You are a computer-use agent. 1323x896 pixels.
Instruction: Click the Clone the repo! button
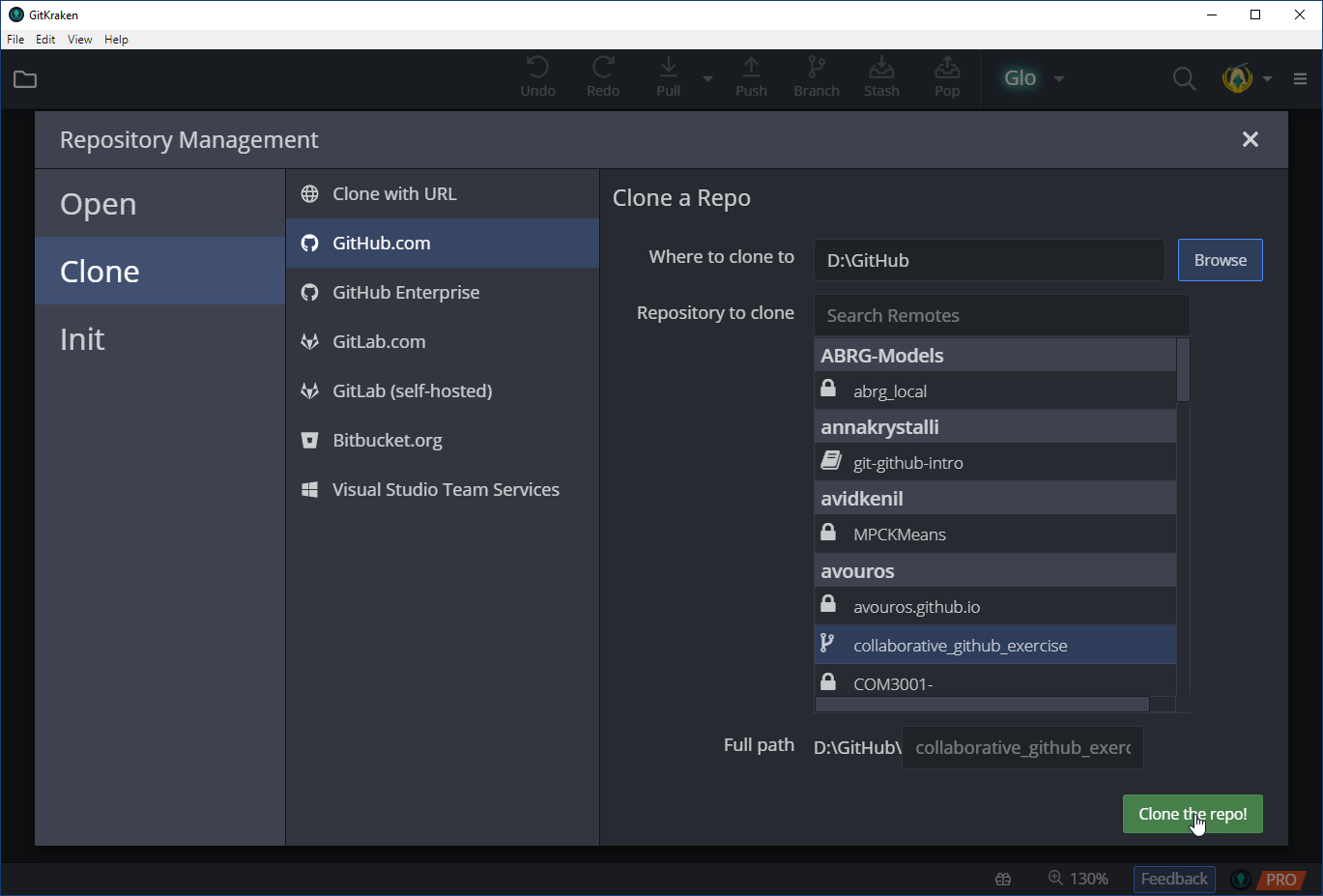(x=1193, y=814)
